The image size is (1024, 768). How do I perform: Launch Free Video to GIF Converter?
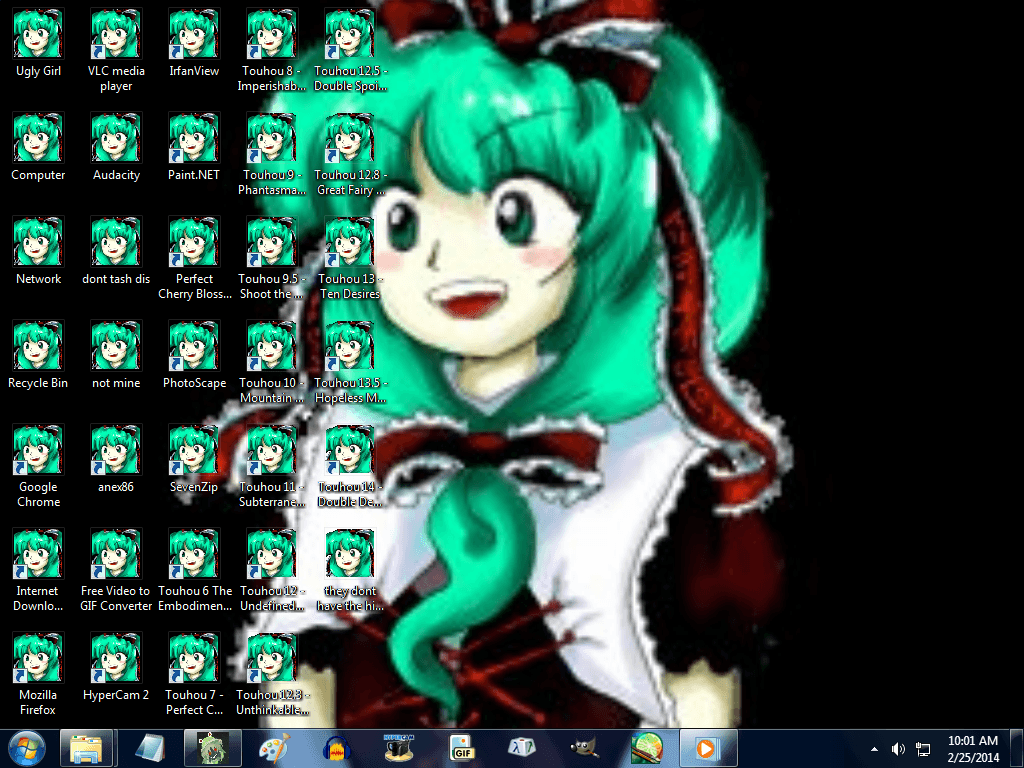(115, 555)
